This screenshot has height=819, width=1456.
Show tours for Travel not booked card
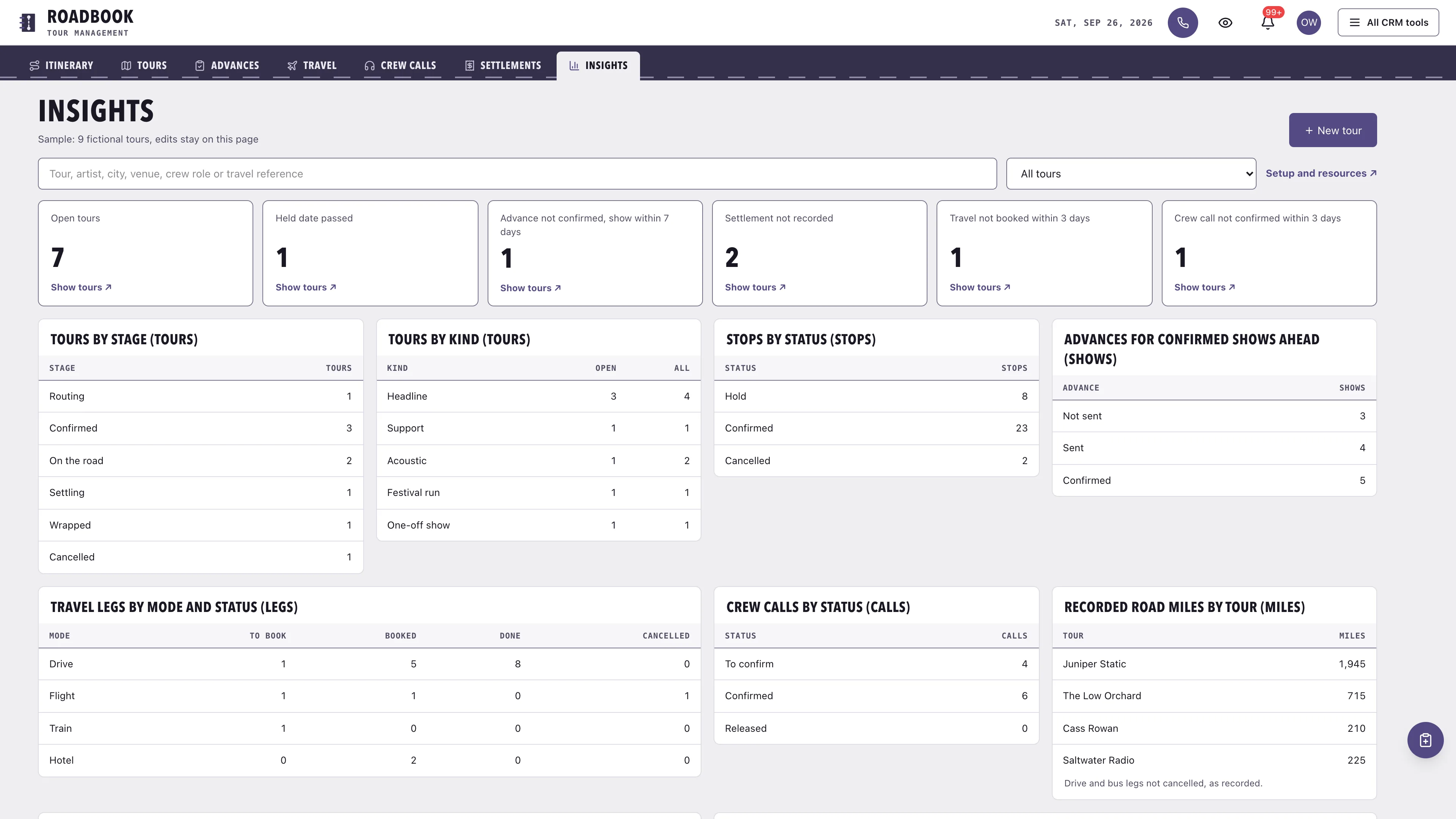point(979,287)
